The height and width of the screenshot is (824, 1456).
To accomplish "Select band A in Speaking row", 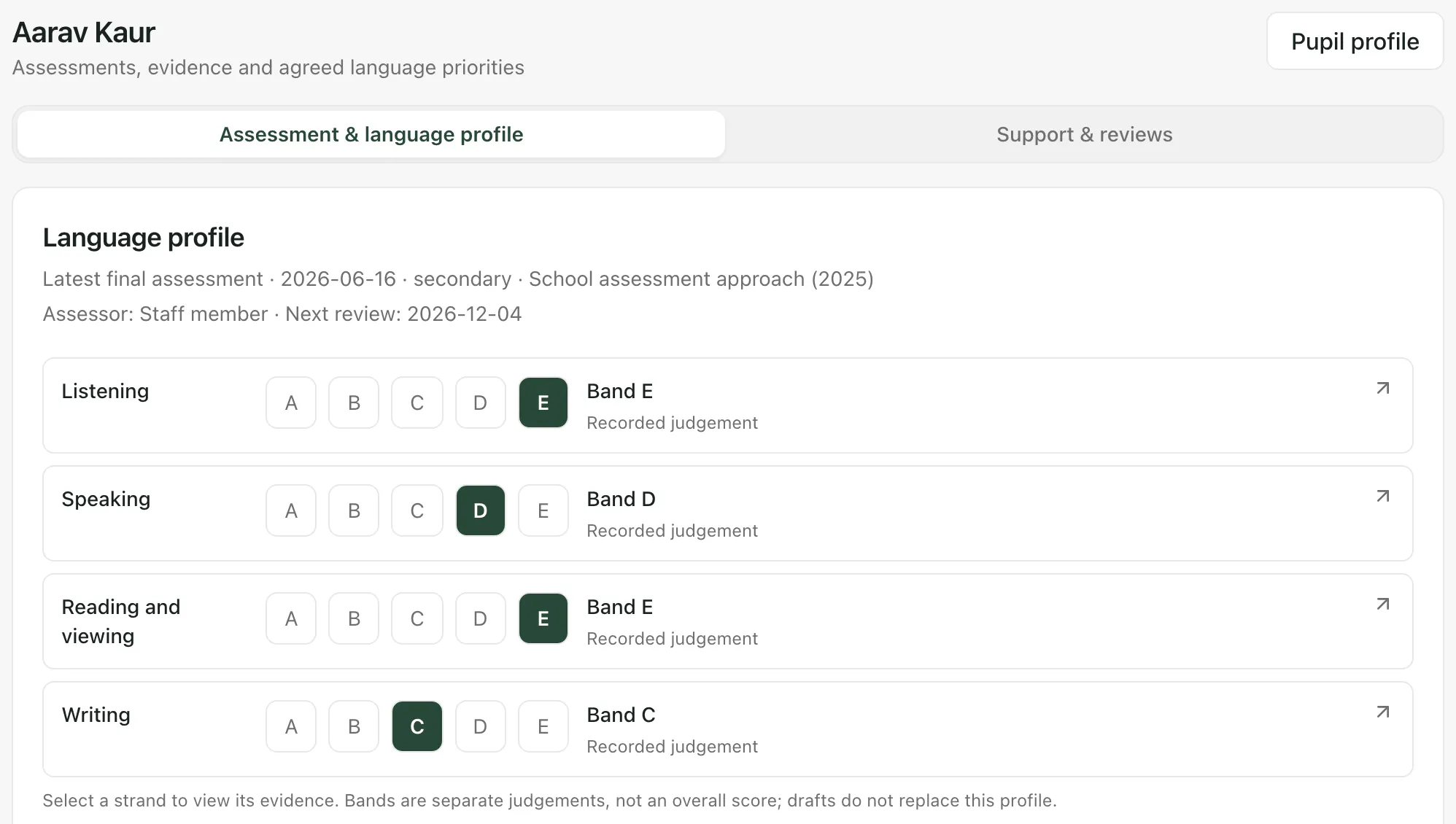I will point(291,510).
